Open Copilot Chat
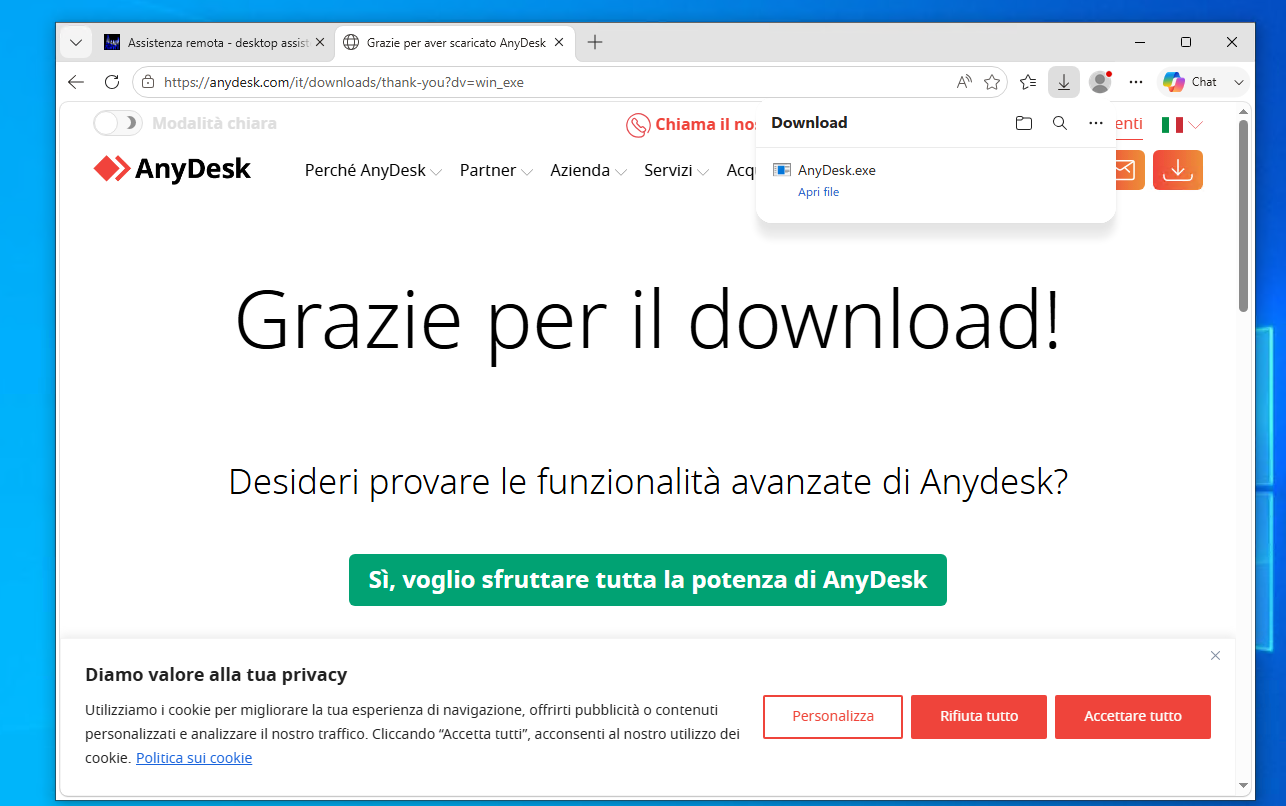 pos(1190,82)
